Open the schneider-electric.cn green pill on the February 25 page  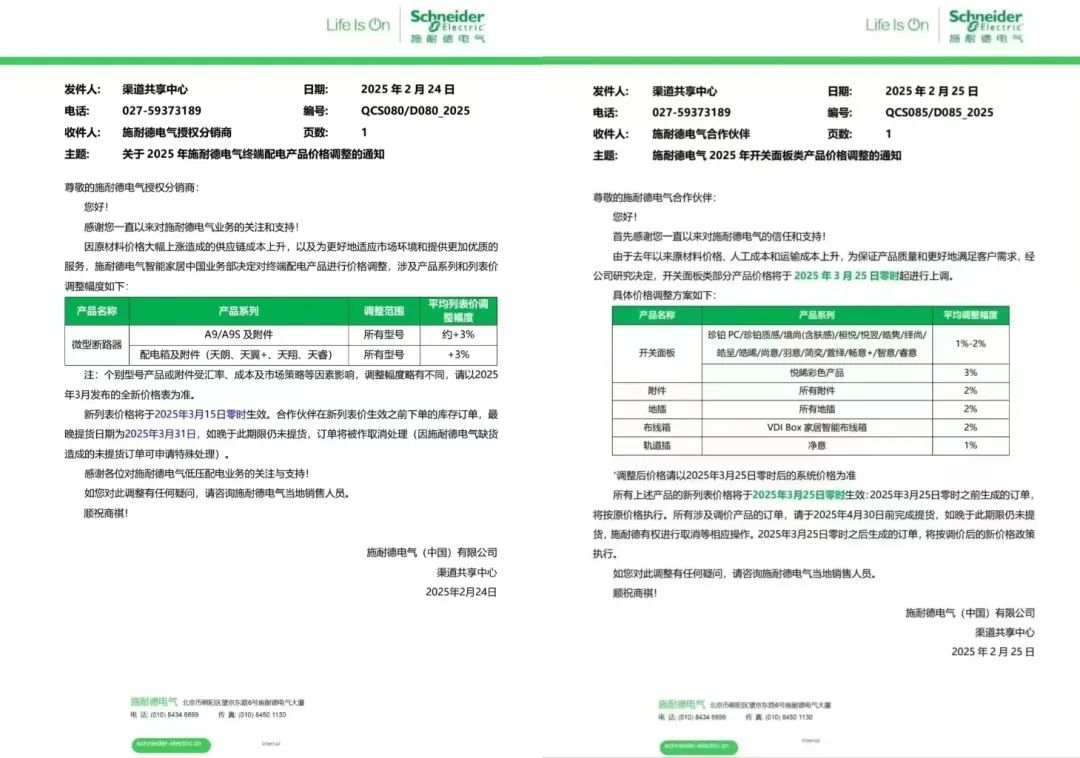(698, 746)
